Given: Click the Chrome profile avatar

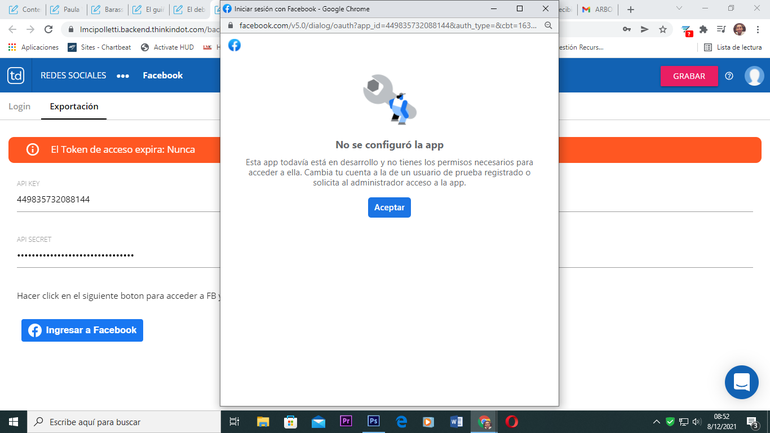Looking at the screenshot, I should 739,29.
